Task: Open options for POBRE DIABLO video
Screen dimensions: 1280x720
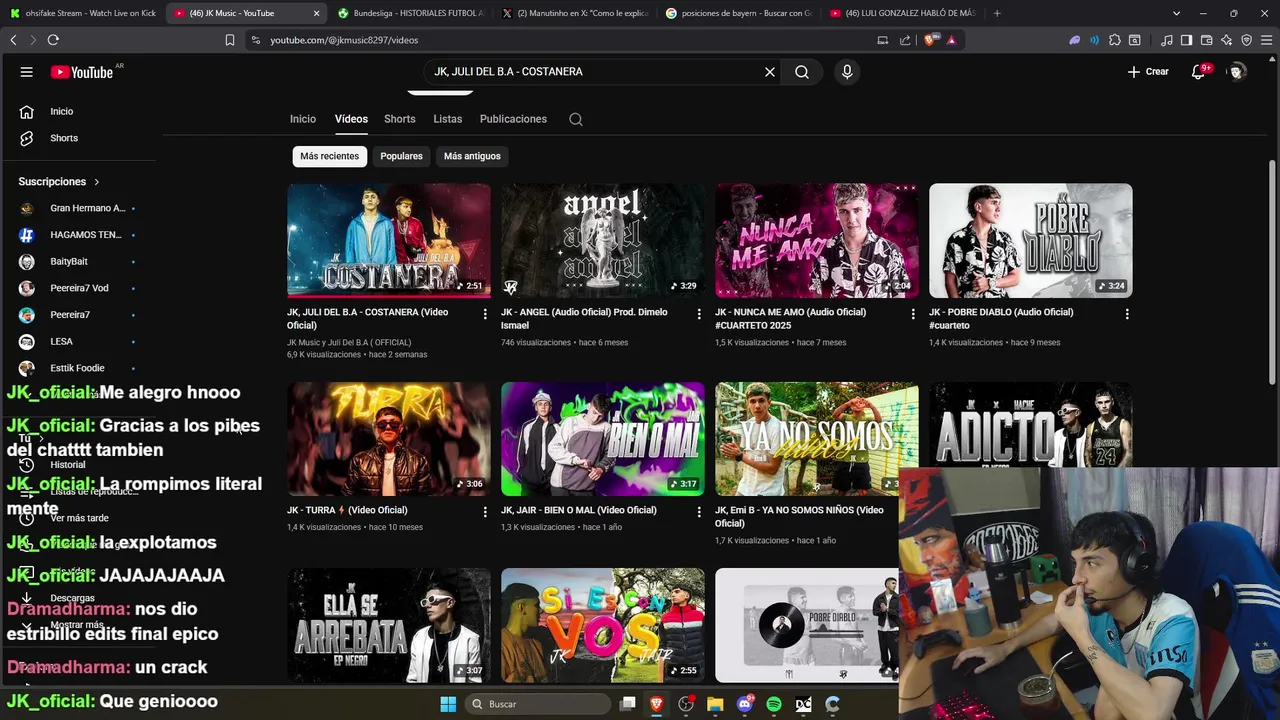Action: tap(1127, 314)
